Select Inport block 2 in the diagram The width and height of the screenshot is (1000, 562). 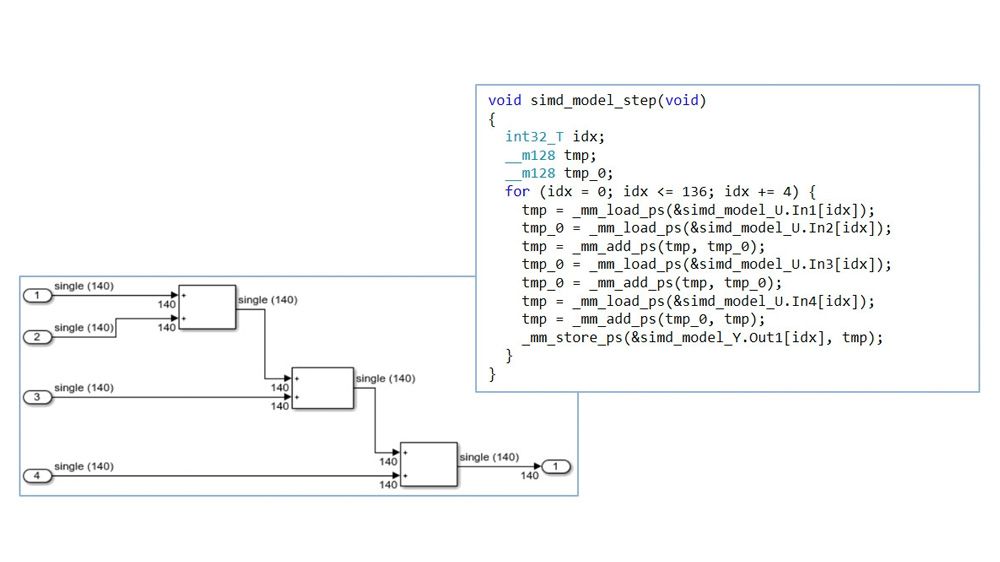(x=37, y=337)
